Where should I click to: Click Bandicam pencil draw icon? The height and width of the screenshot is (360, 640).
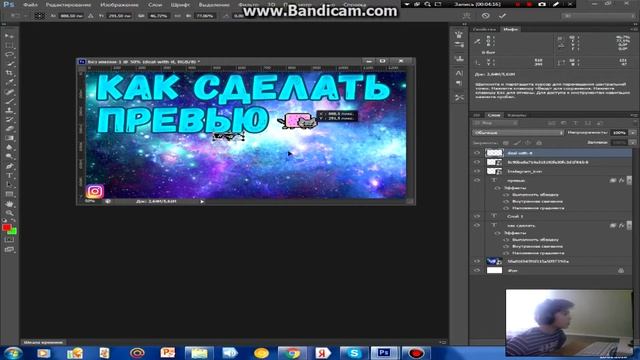click(556, 4)
